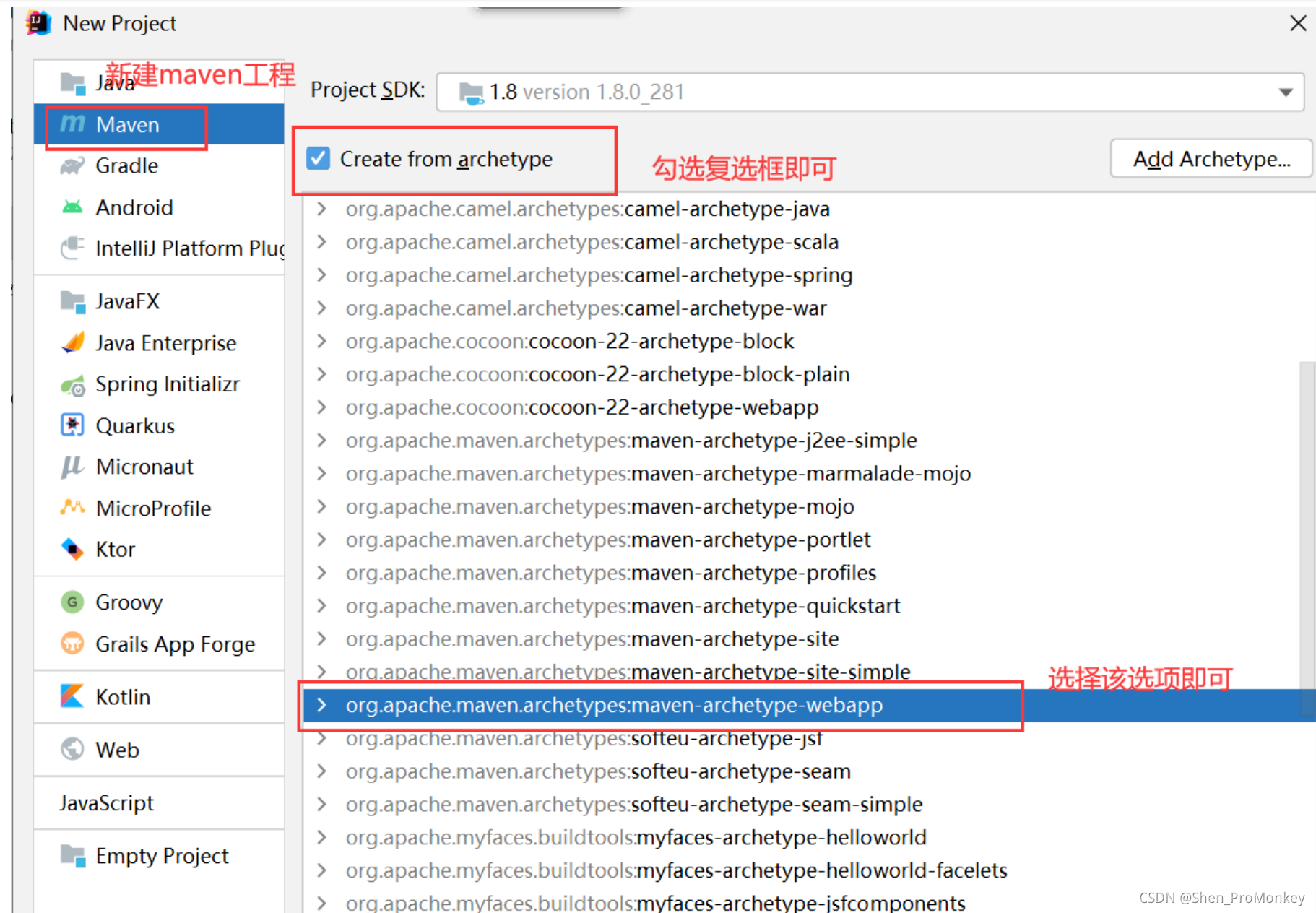
Task: Select JavaScript project type
Action: point(159,802)
